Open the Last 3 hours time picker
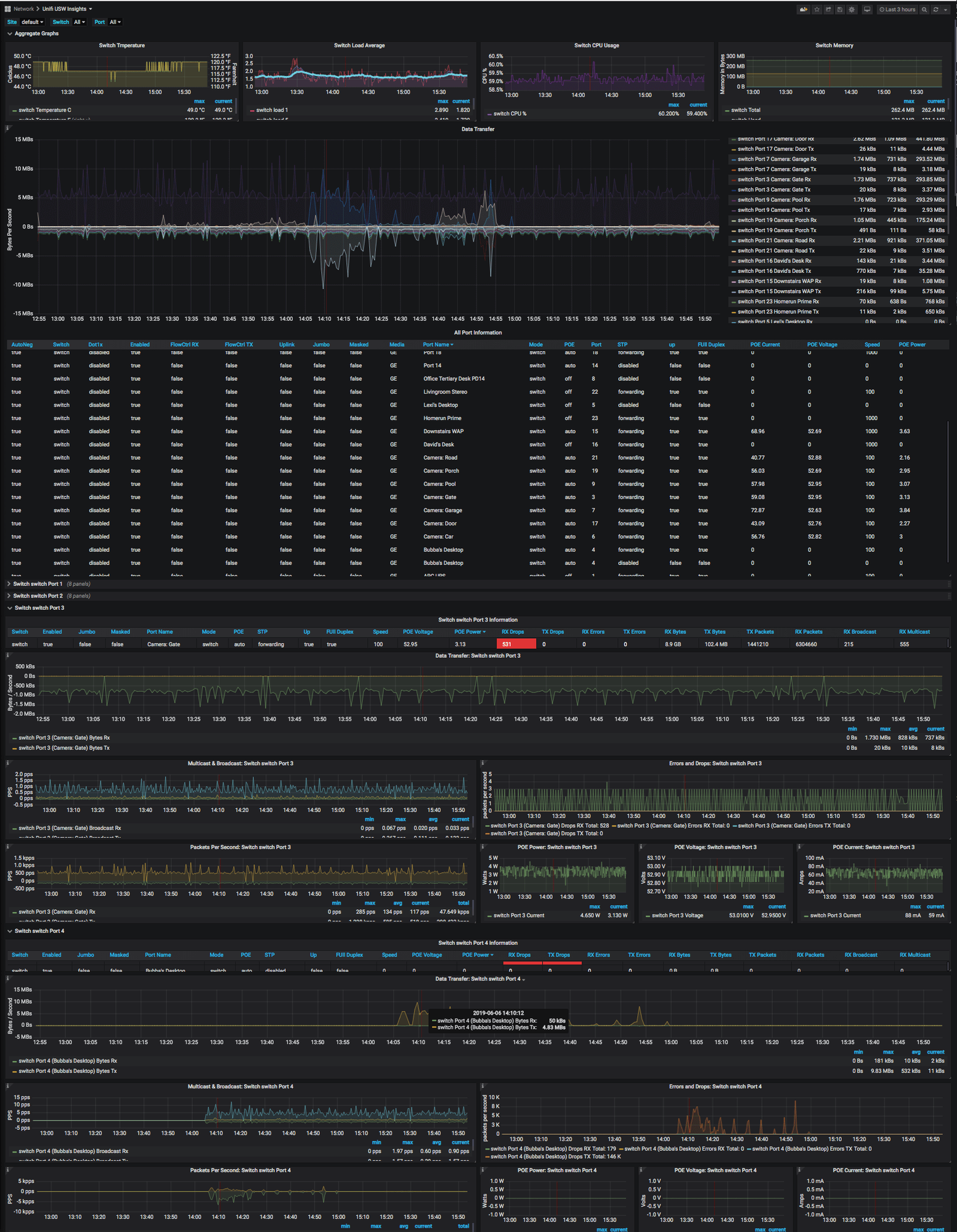Screen dimensions: 957x1232 point(897,9)
